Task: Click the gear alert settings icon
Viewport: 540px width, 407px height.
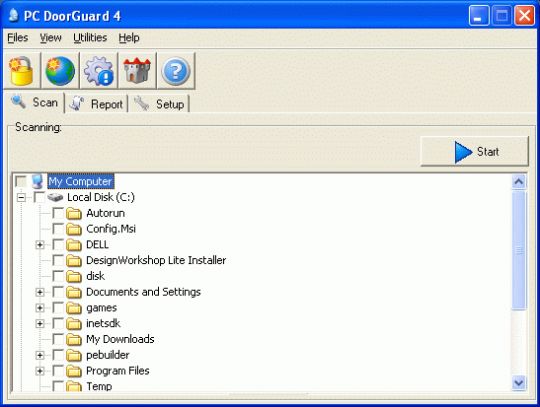Action: (x=99, y=71)
